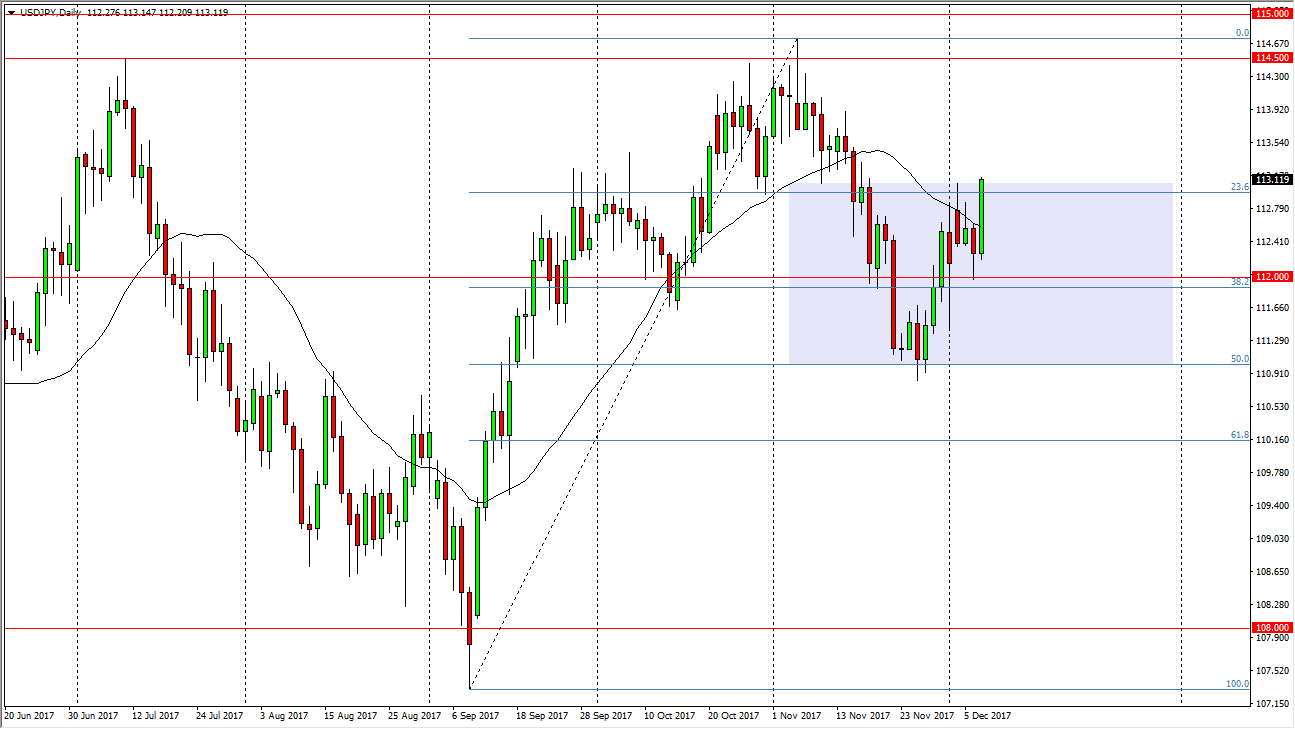The image size is (1295, 729).
Task: Select the 114.500 red price label
Action: (x=1271, y=59)
